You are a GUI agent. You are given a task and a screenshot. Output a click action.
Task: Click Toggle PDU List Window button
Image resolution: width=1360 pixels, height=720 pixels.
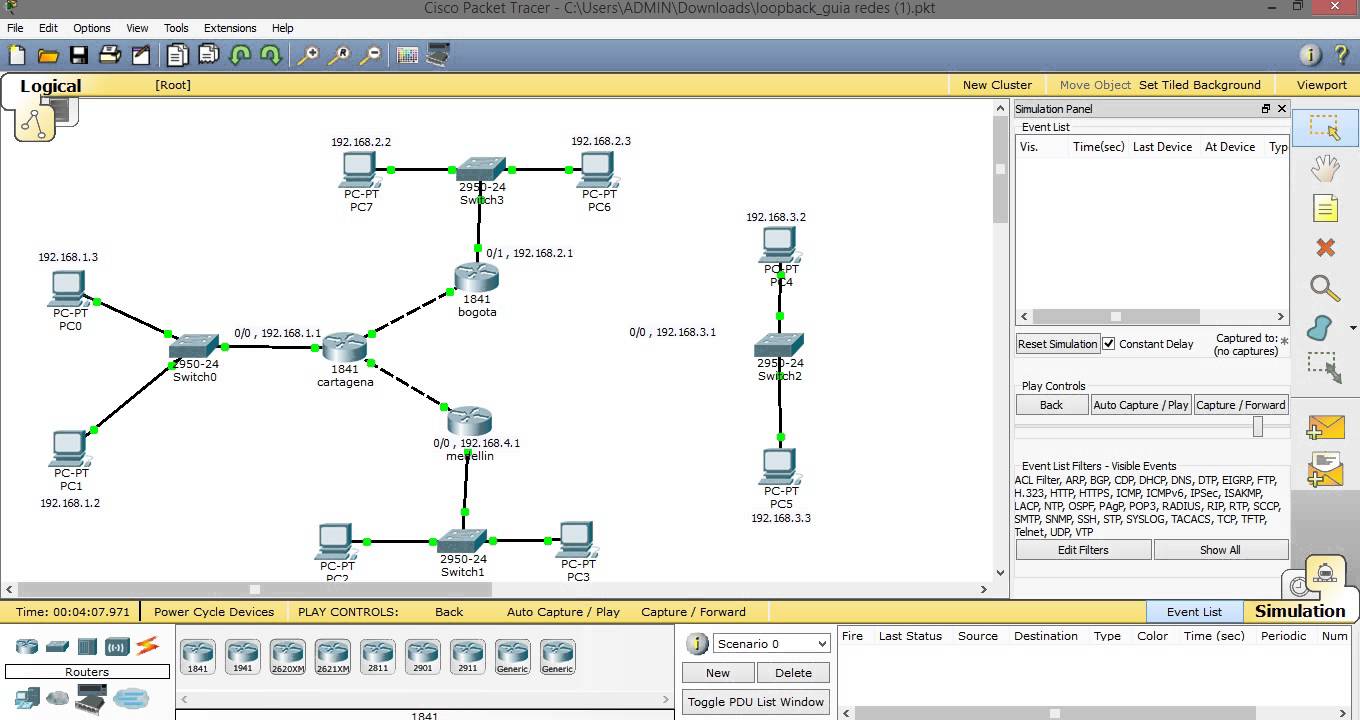coord(756,702)
